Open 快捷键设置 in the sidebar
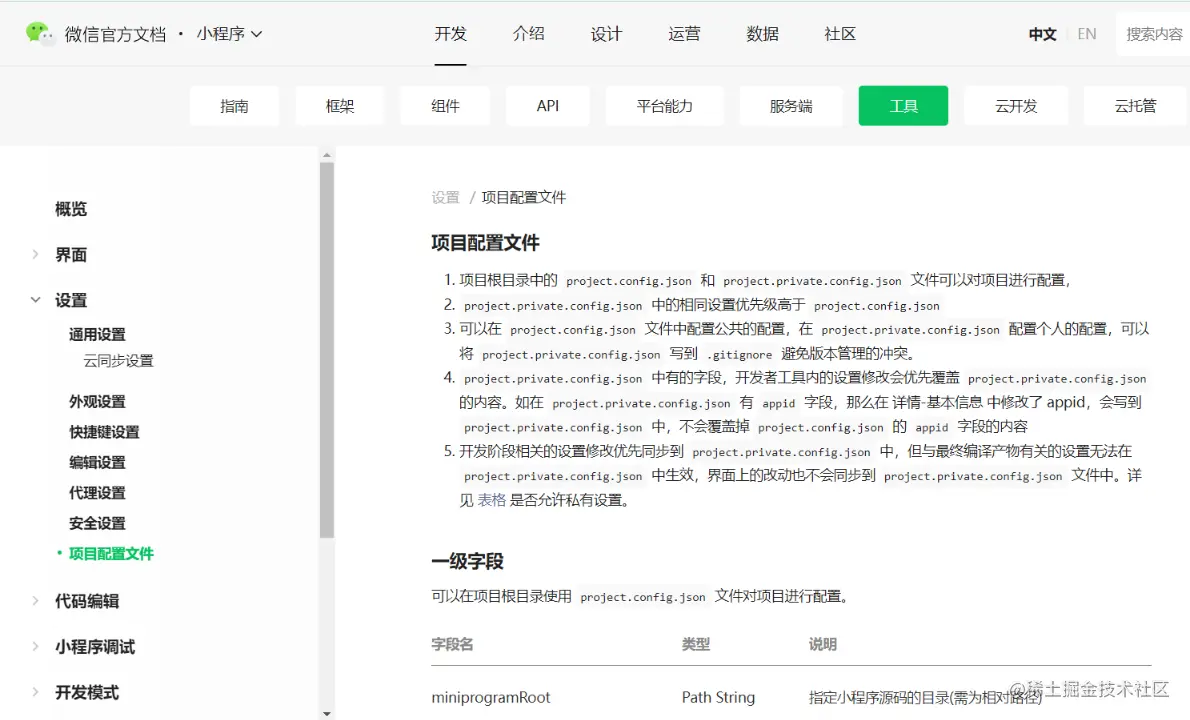The height and width of the screenshot is (720, 1190). point(104,432)
